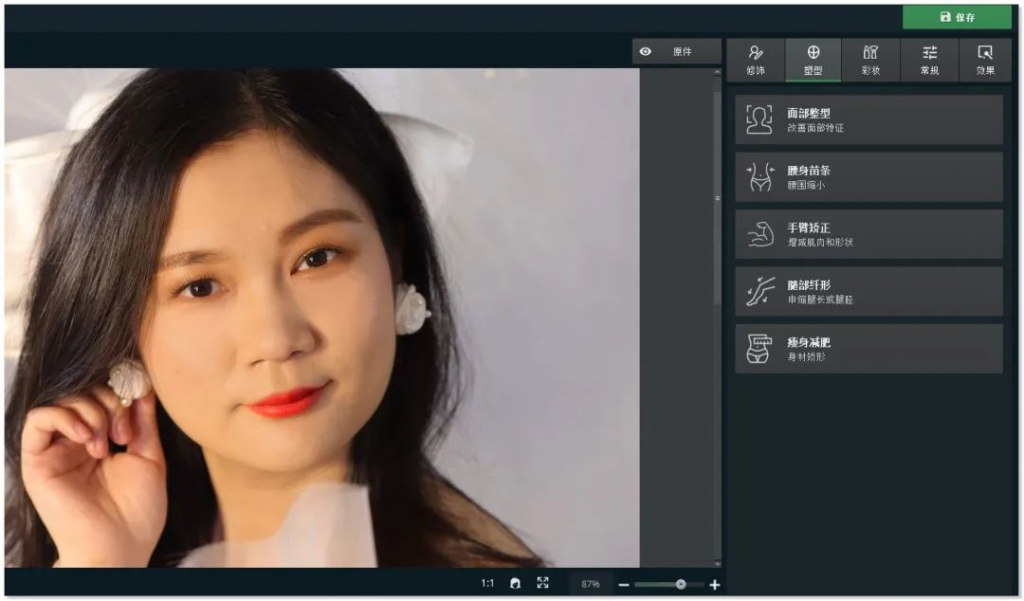Open the 腿部纤形 leg slimming tool
This screenshot has height=601, width=1024.
[x=867, y=291]
